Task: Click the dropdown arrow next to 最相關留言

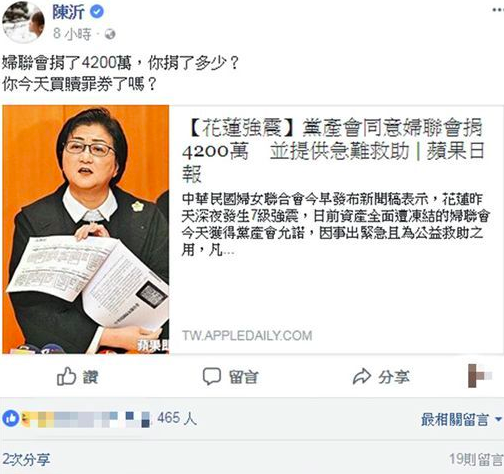Action: 498,419
